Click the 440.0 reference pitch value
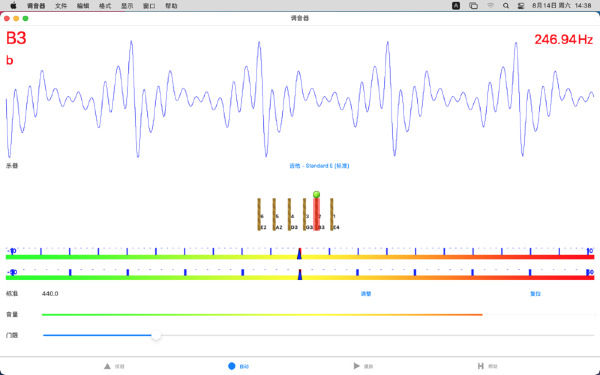600x375 pixels. pyautogui.click(x=50, y=293)
